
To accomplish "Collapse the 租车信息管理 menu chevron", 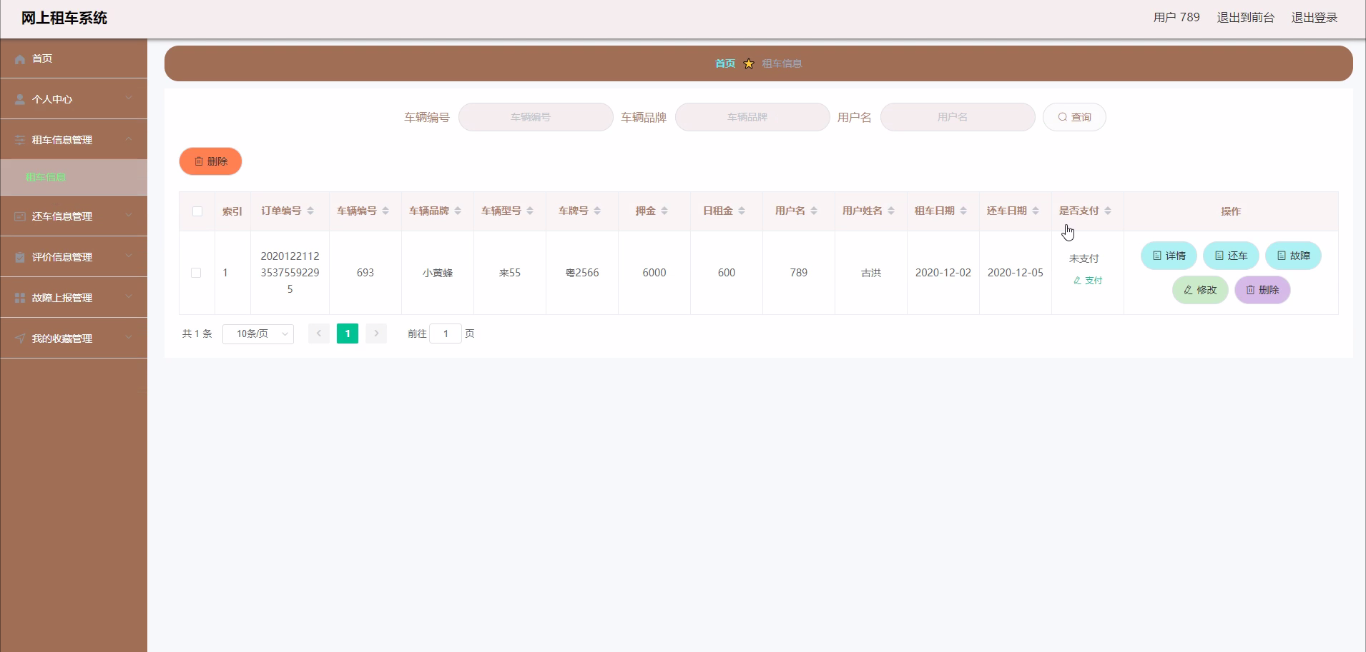I will pyautogui.click(x=129, y=140).
